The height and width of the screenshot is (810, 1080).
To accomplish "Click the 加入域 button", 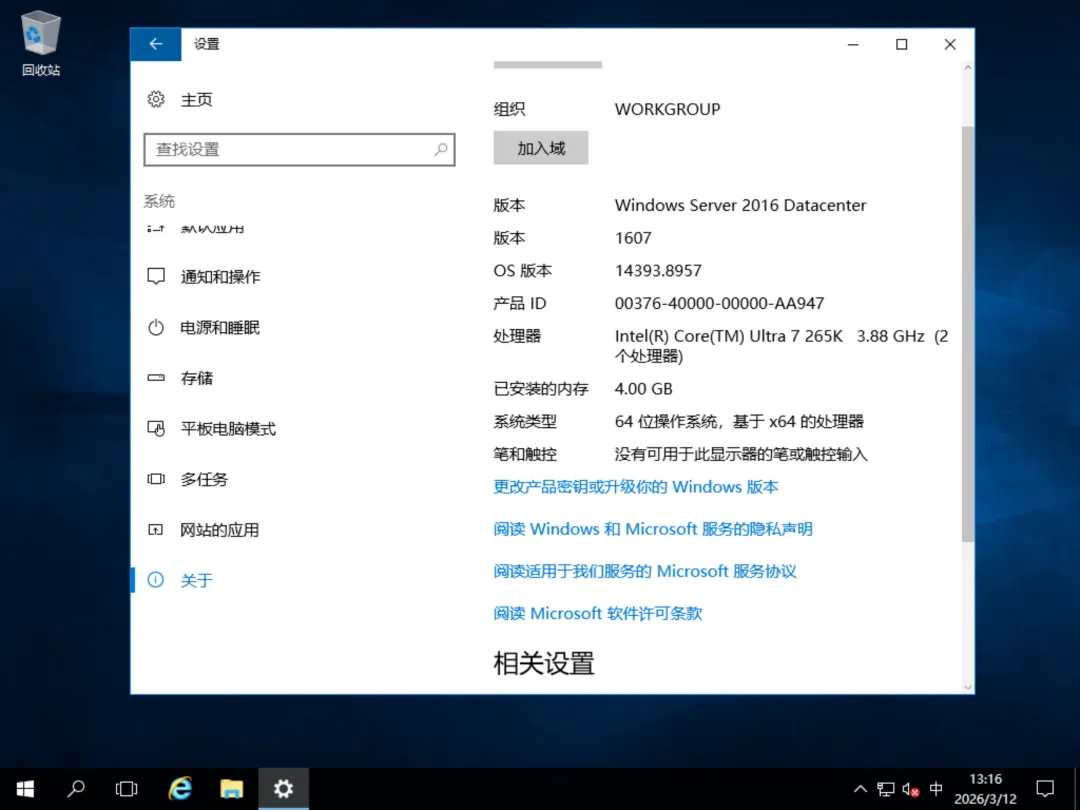I will (541, 148).
